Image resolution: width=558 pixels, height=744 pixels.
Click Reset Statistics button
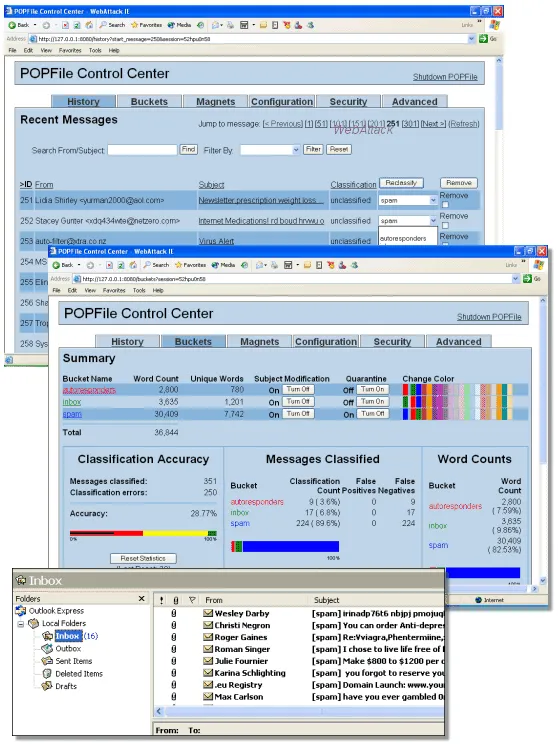(143, 558)
